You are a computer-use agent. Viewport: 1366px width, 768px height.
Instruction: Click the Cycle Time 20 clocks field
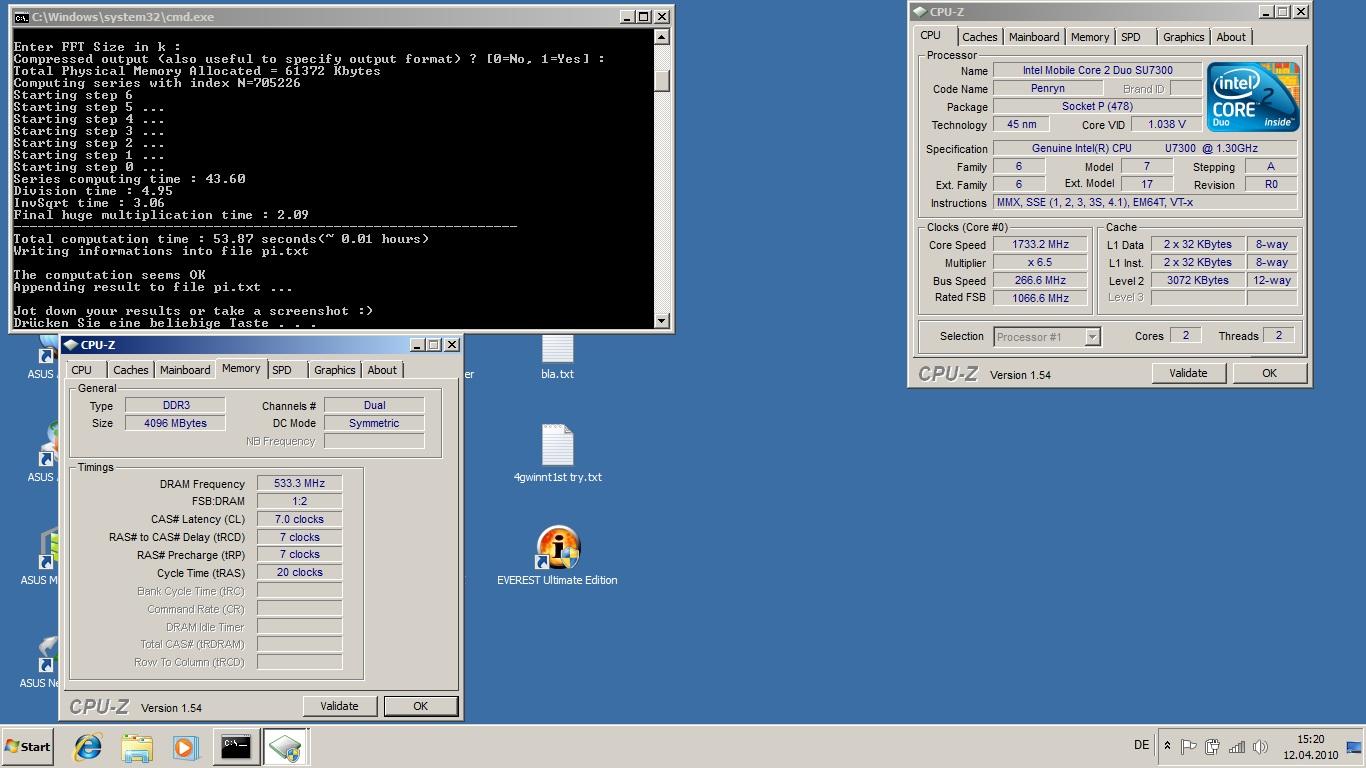point(300,573)
